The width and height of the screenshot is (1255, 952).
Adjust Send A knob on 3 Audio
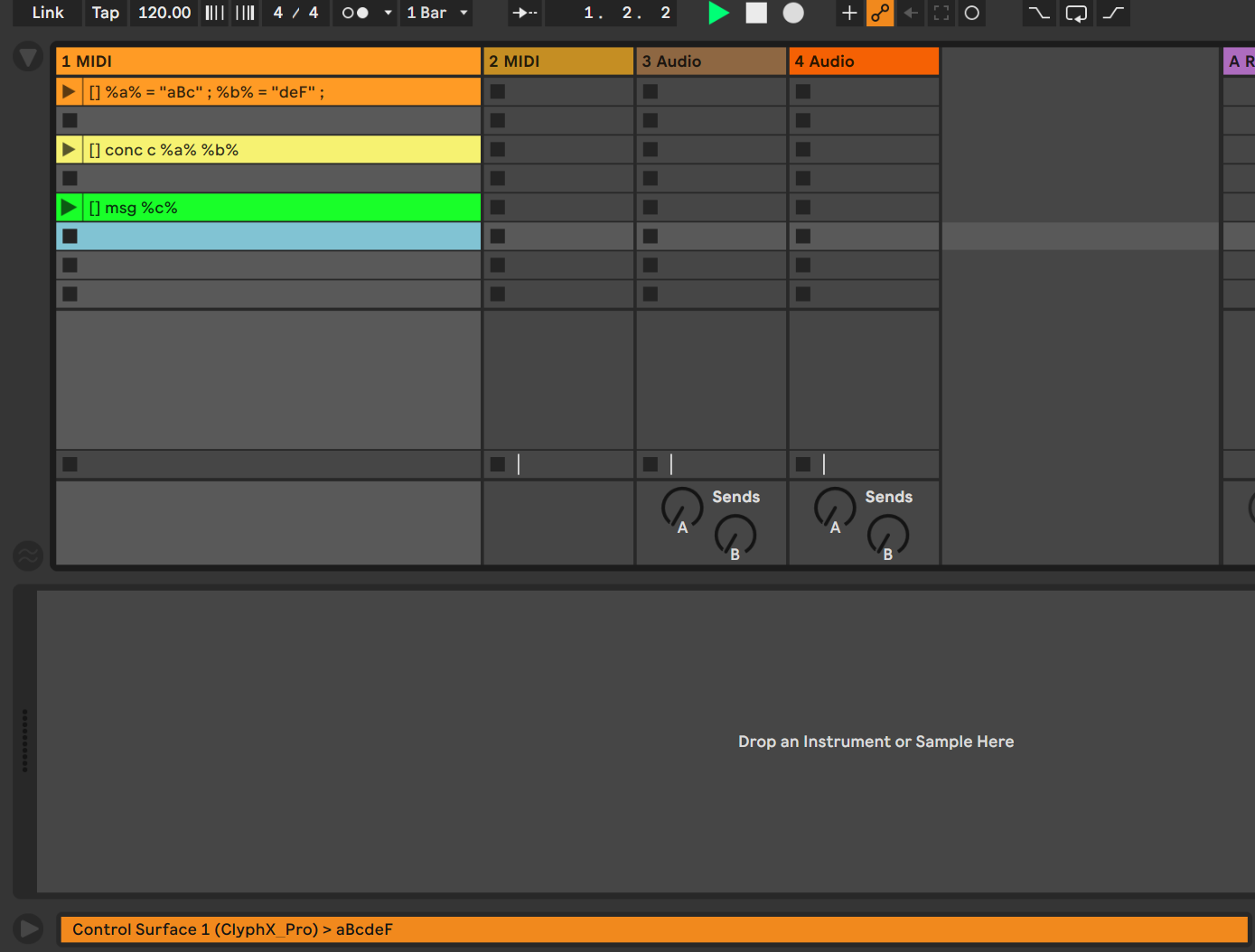tap(681, 508)
